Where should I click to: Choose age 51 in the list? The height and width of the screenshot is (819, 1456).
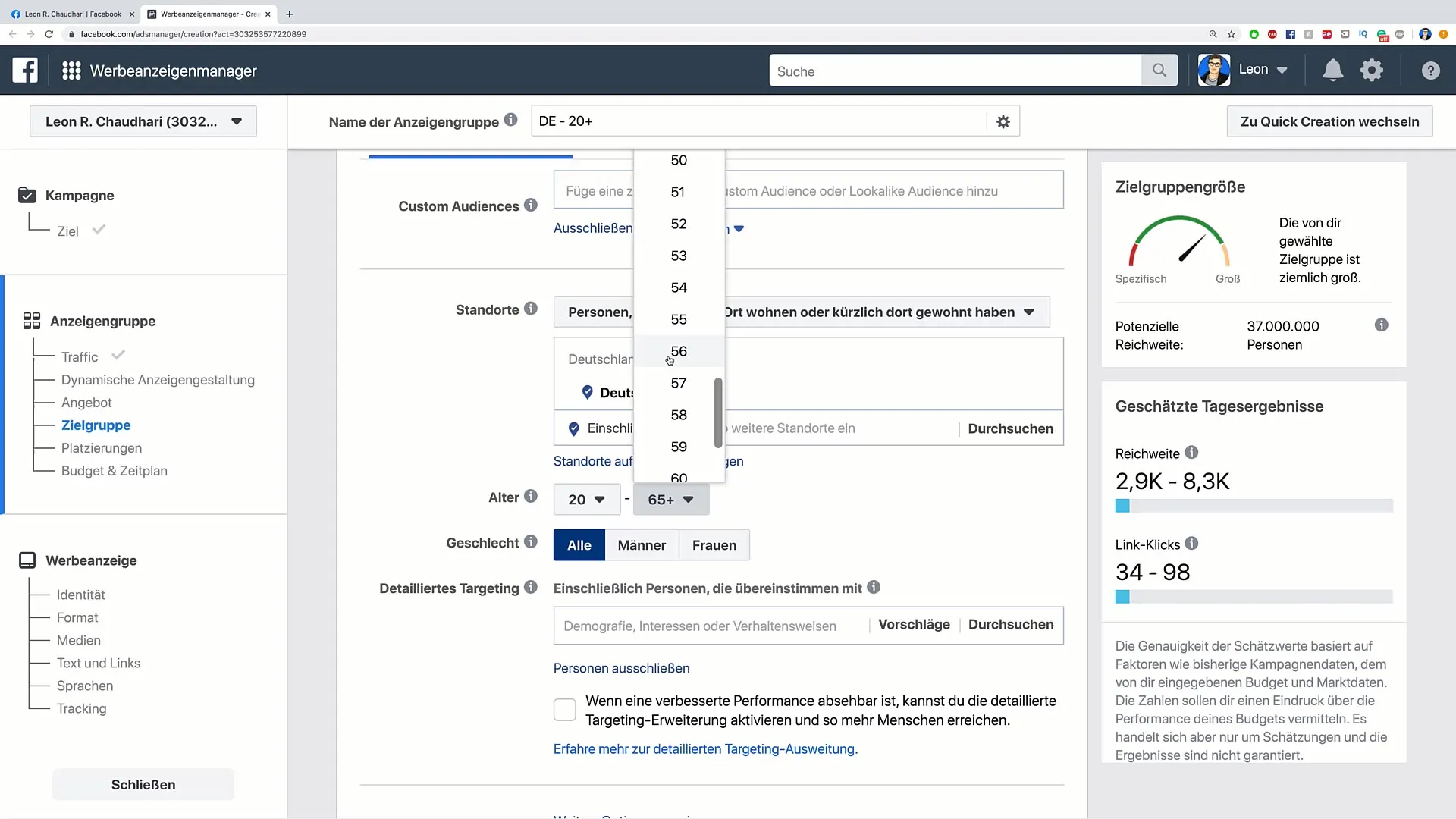click(679, 192)
